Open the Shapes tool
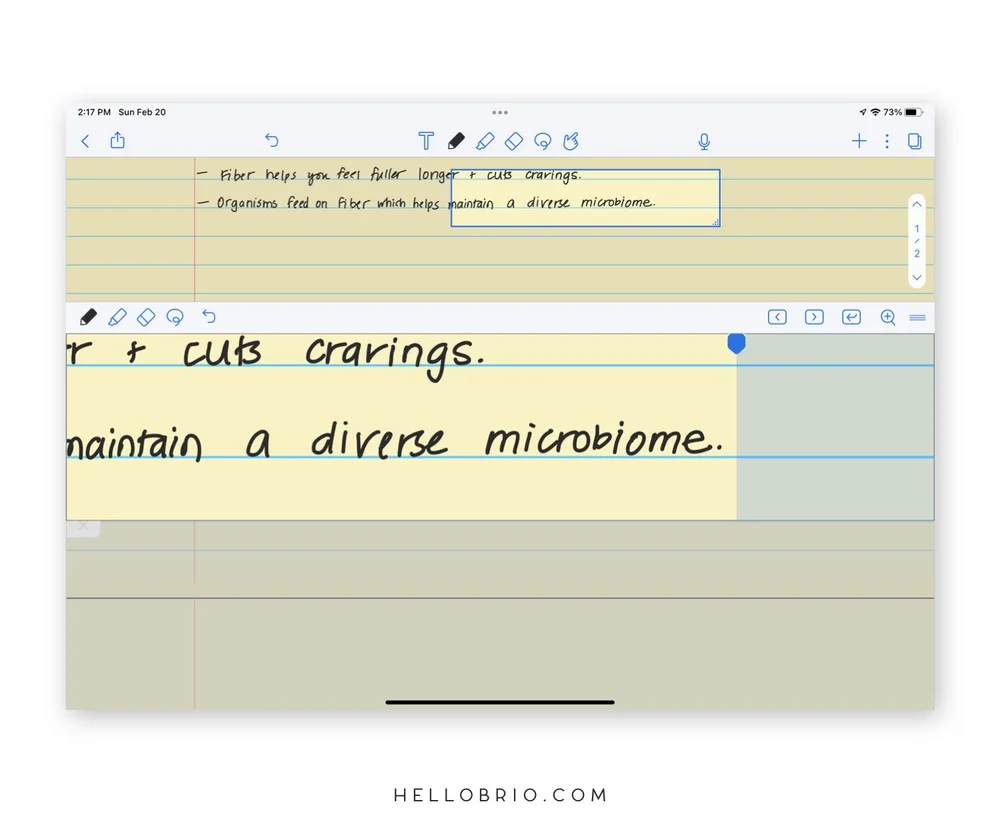This screenshot has width=1000, height=814. (513, 141)
